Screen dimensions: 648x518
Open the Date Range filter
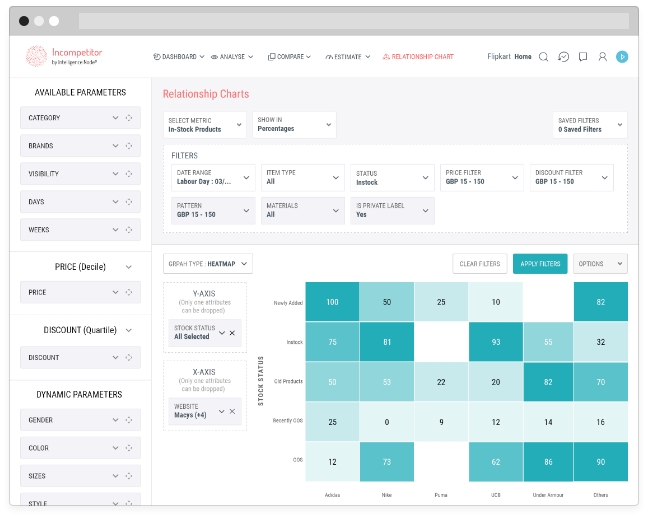213,178
